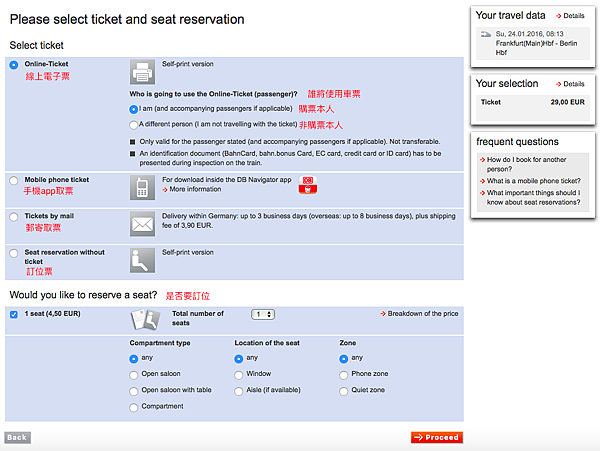Toggle the 1 seat (4,50 EUR) checkbox
600x451 pixels.
coord(13,315)
